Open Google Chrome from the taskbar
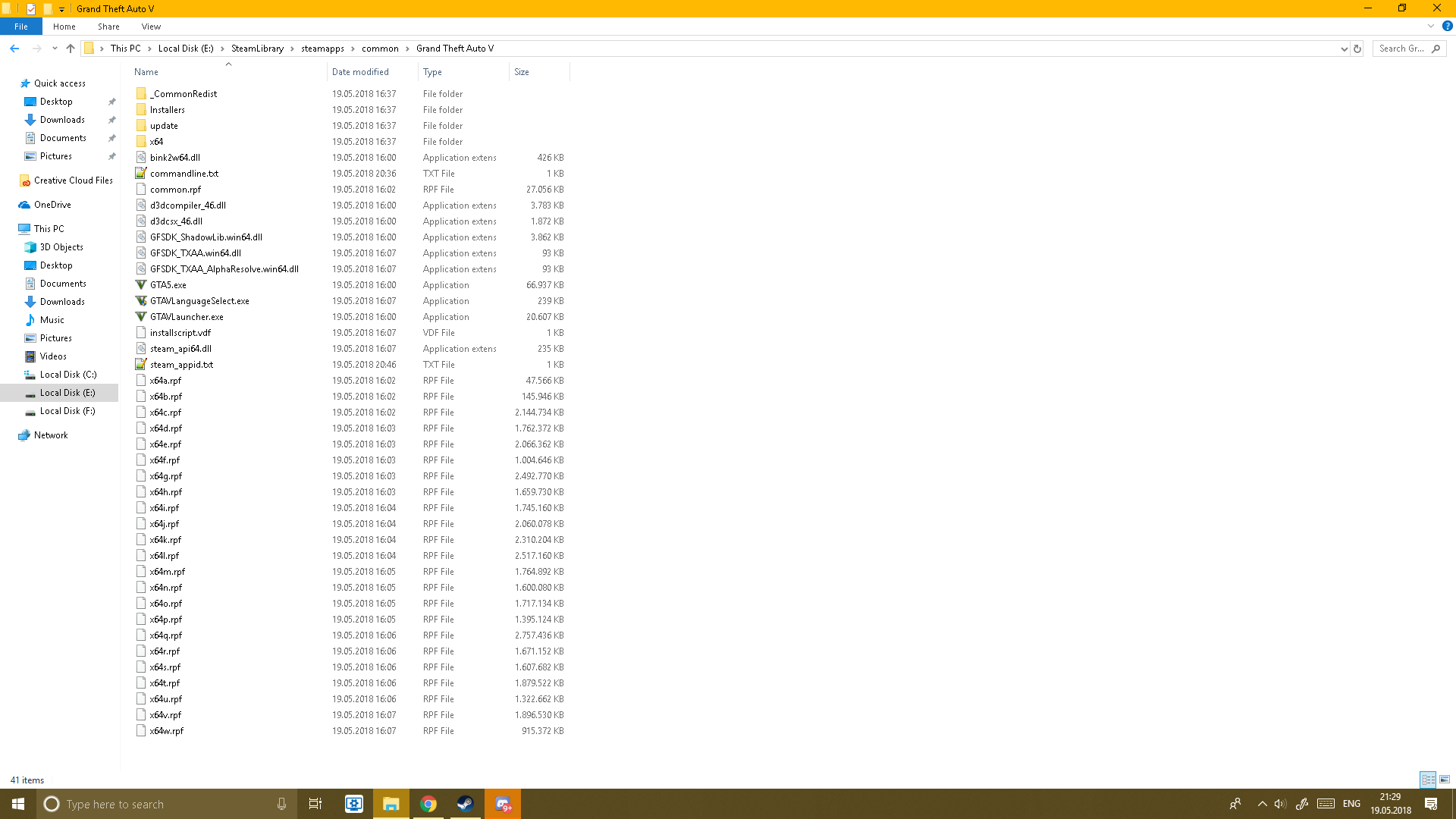 428,804
